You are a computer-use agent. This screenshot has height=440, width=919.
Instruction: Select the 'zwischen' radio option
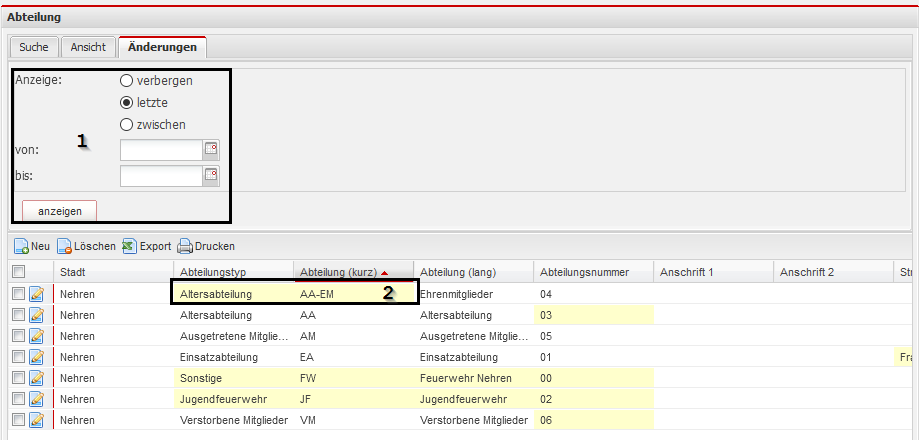[126, 124]
